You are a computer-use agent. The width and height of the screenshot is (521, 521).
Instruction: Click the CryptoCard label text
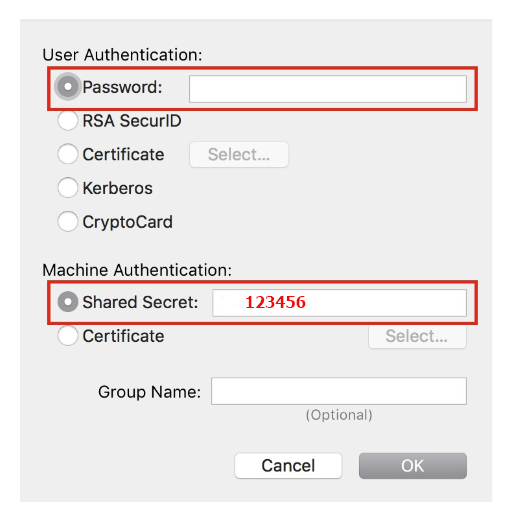tap(128, 222)
